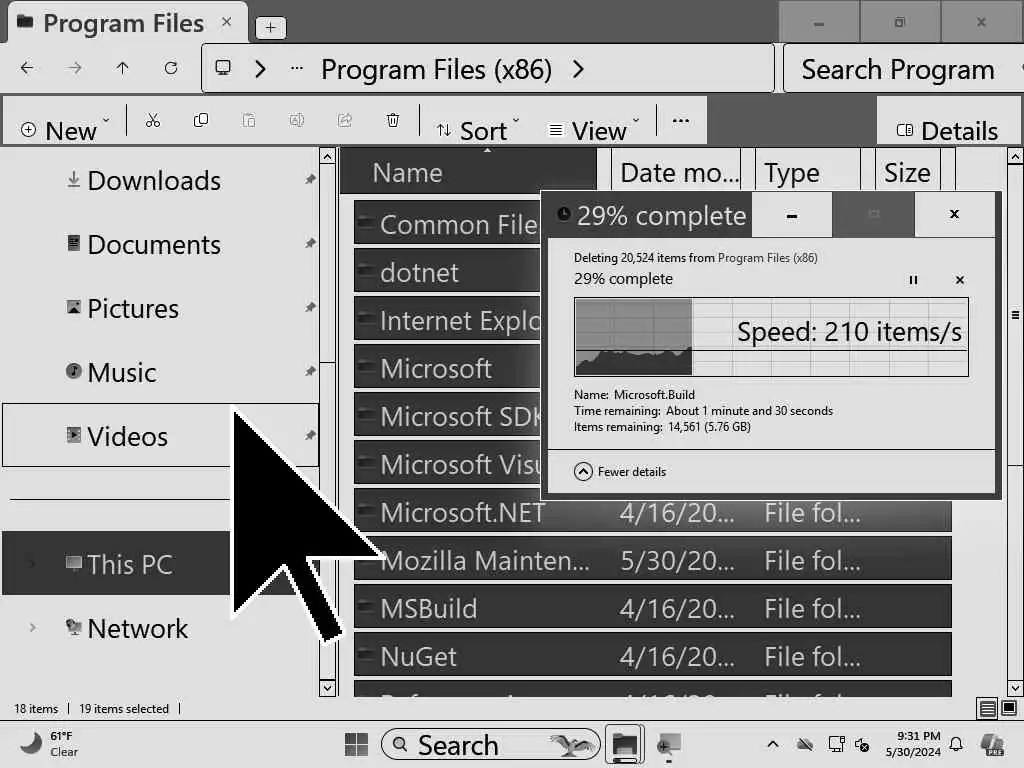Click the forward navigation arrow
The height and width of the screenshot is (768, 1024).
pyautogui.click(x=75, y=68)
